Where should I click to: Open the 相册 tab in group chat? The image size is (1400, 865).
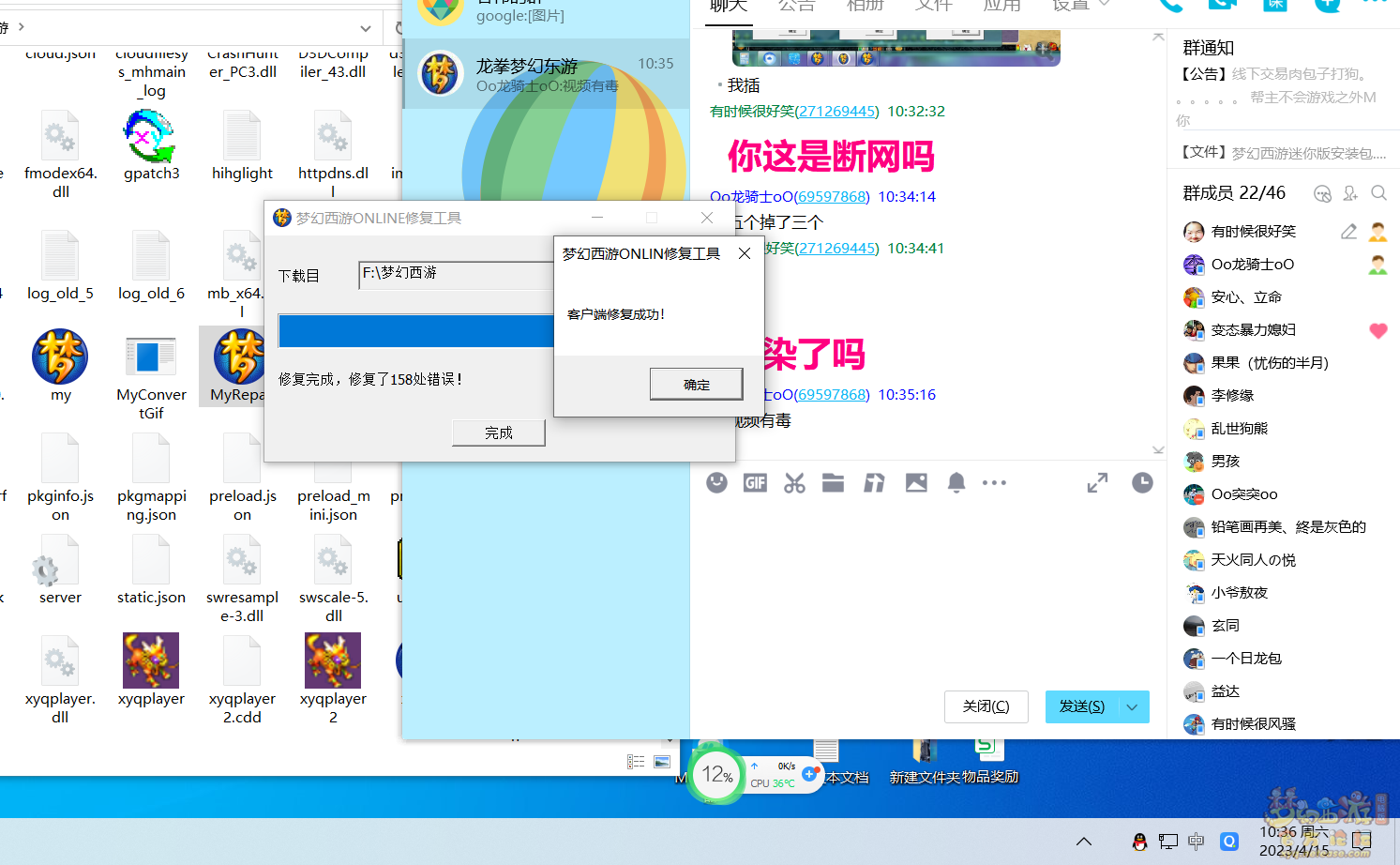pos(865,6)
